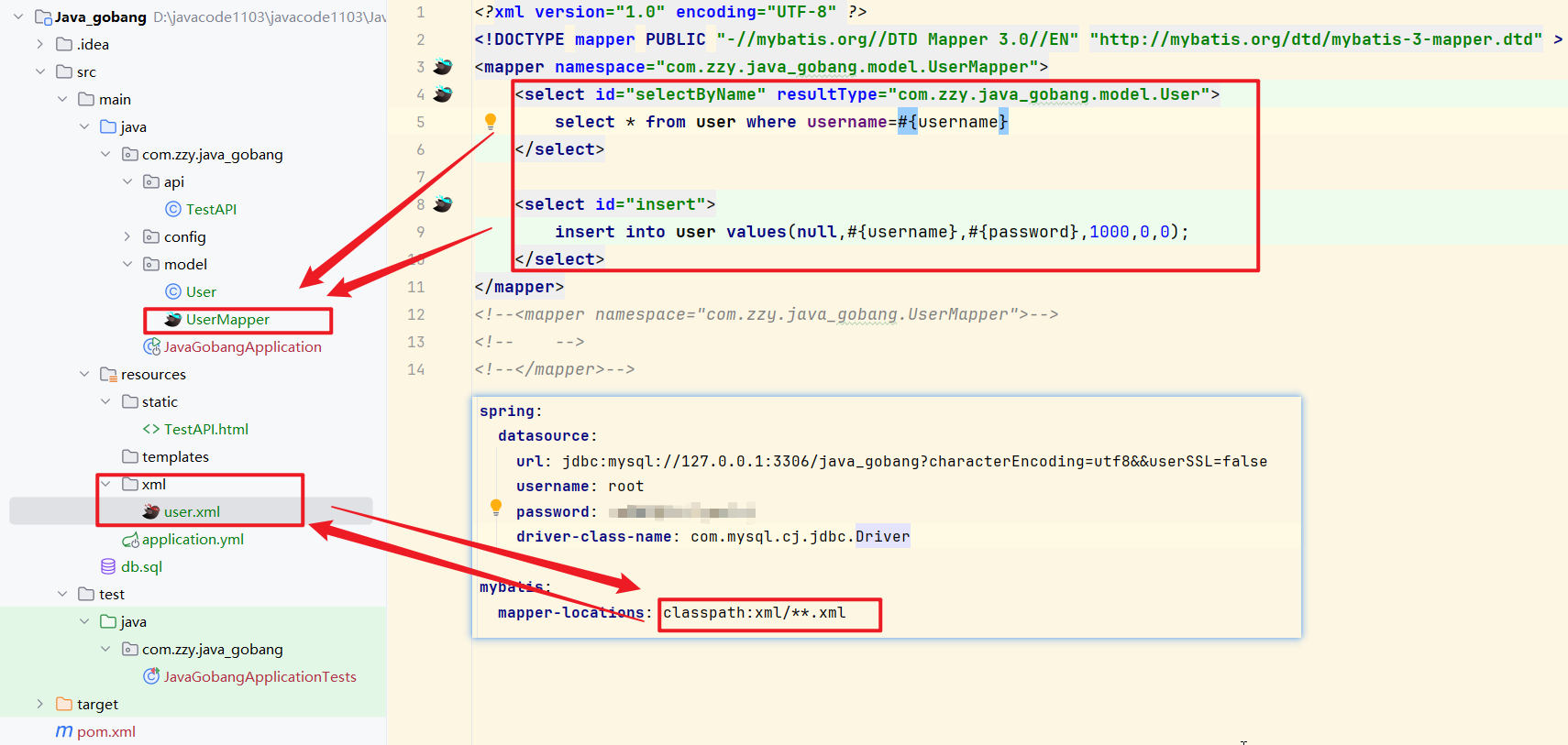Select User class in project tree
The image size is (1568, 745).
tap(201, 291)
